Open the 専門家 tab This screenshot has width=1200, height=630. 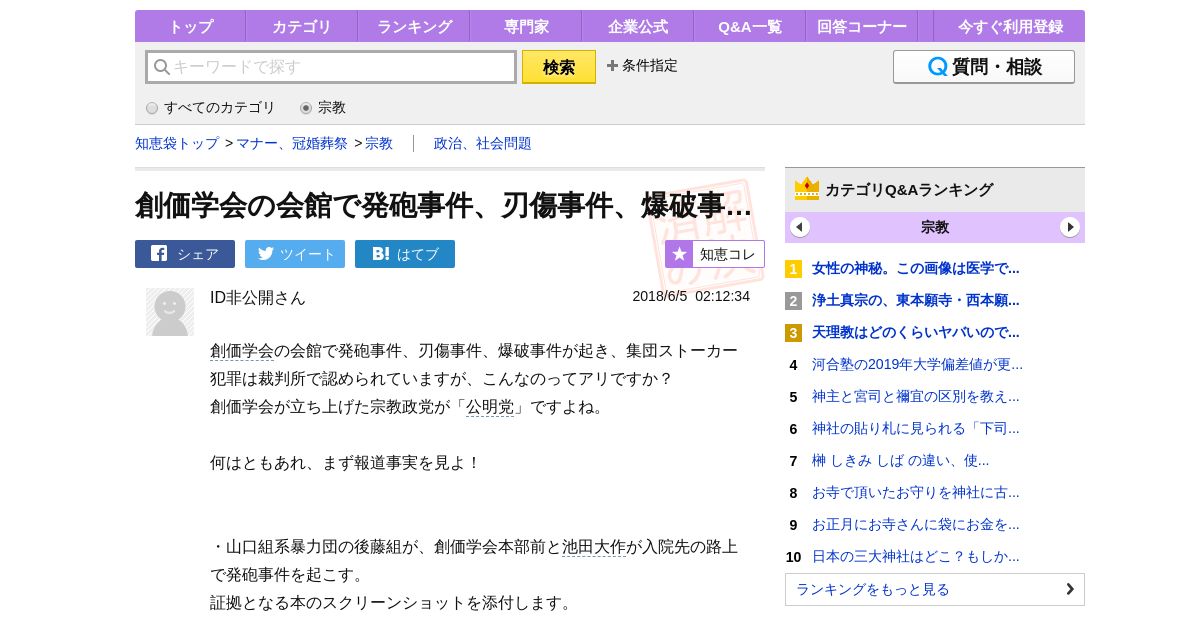click(525, 27)
